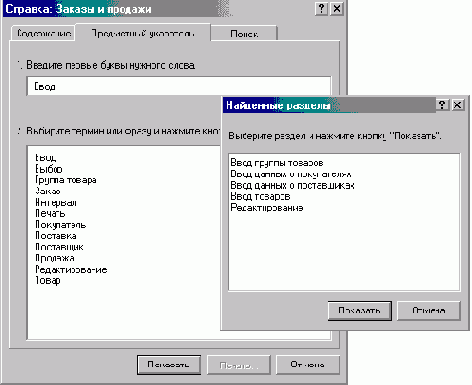Close the Справка: Заказы и продажи window

(x=337, y=9)
